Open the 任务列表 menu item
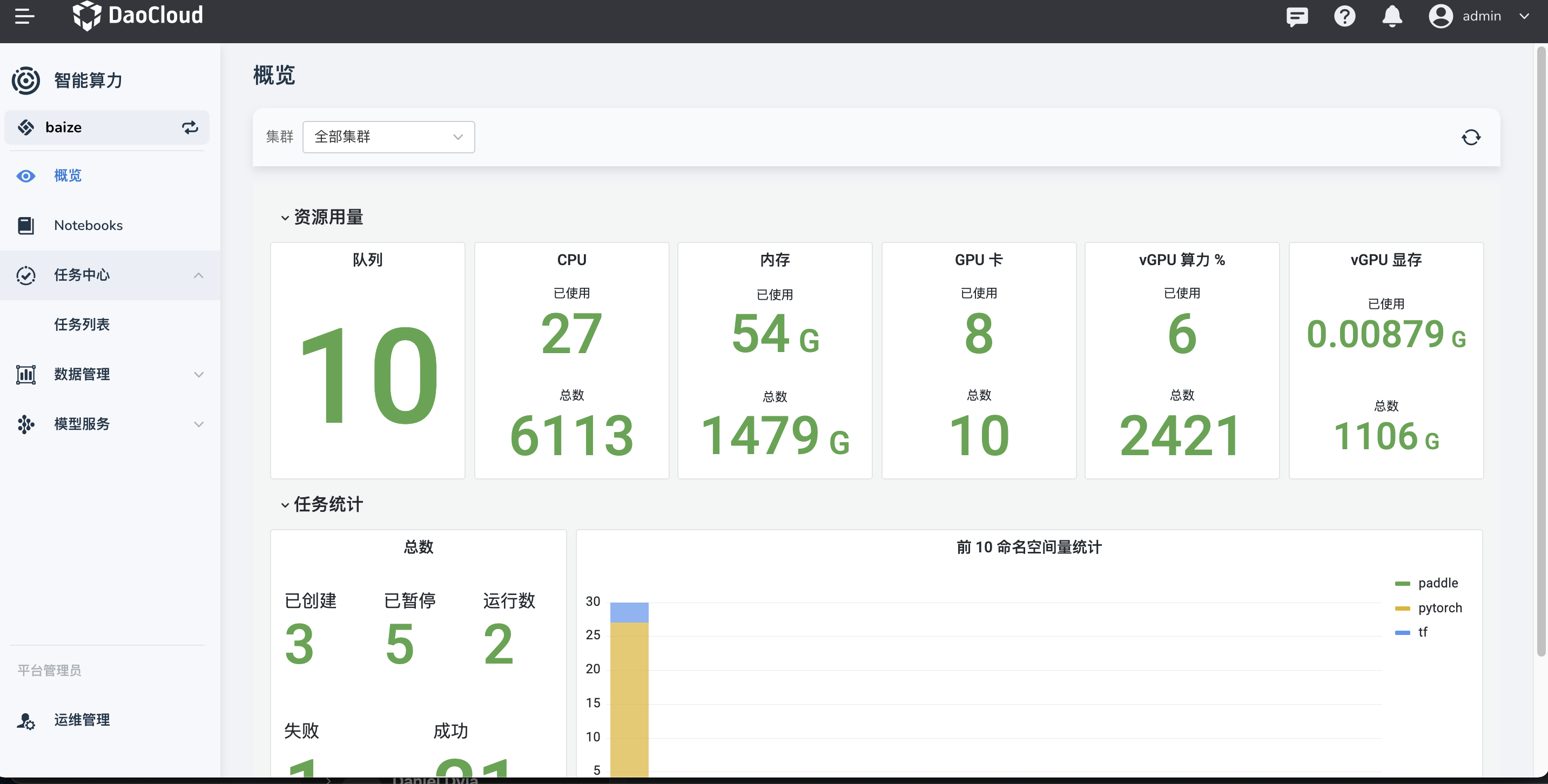Screen dimensions: 1548x784 (82, 325)
